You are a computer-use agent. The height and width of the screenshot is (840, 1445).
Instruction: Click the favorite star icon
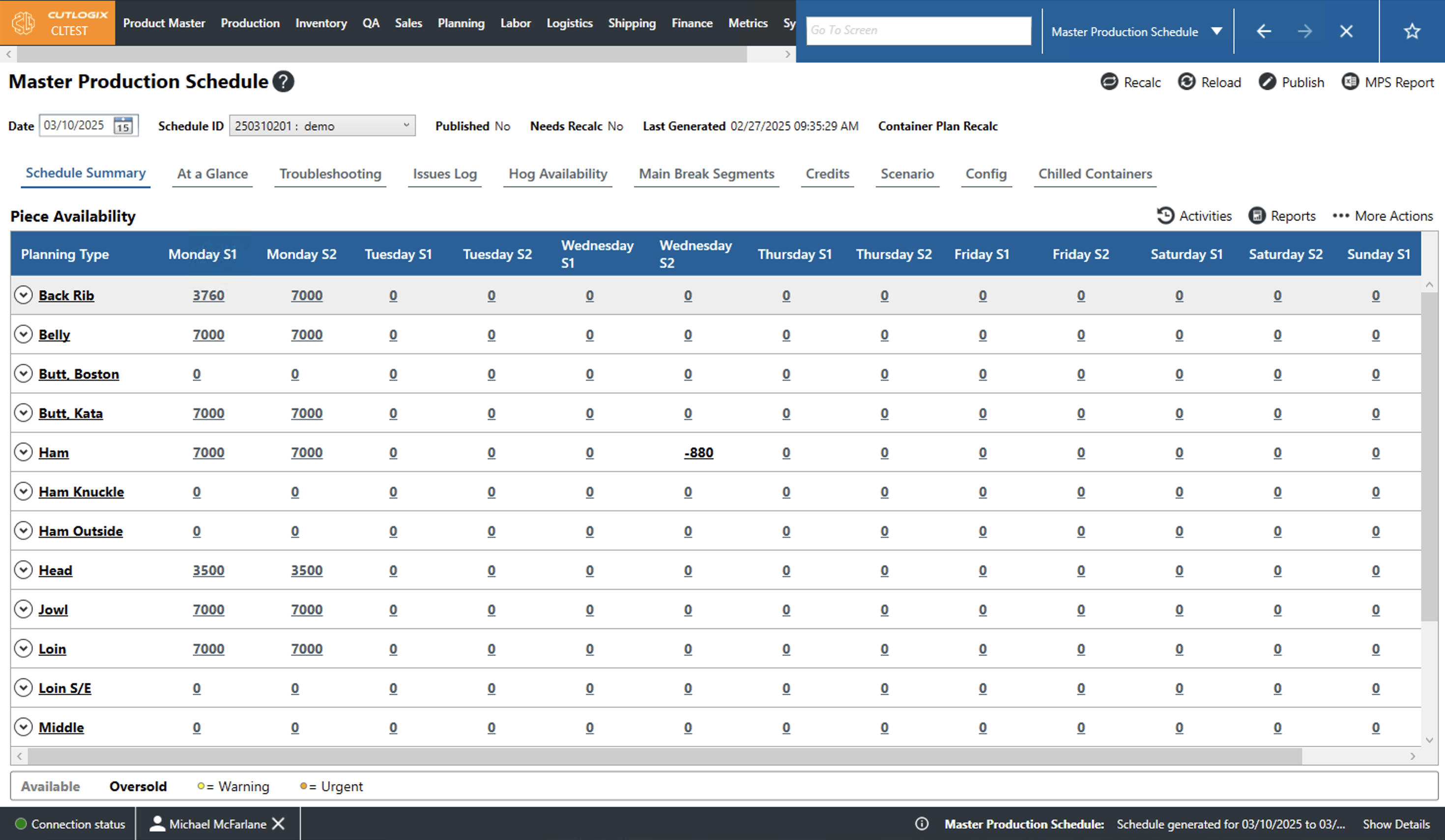coord(1412,31)
